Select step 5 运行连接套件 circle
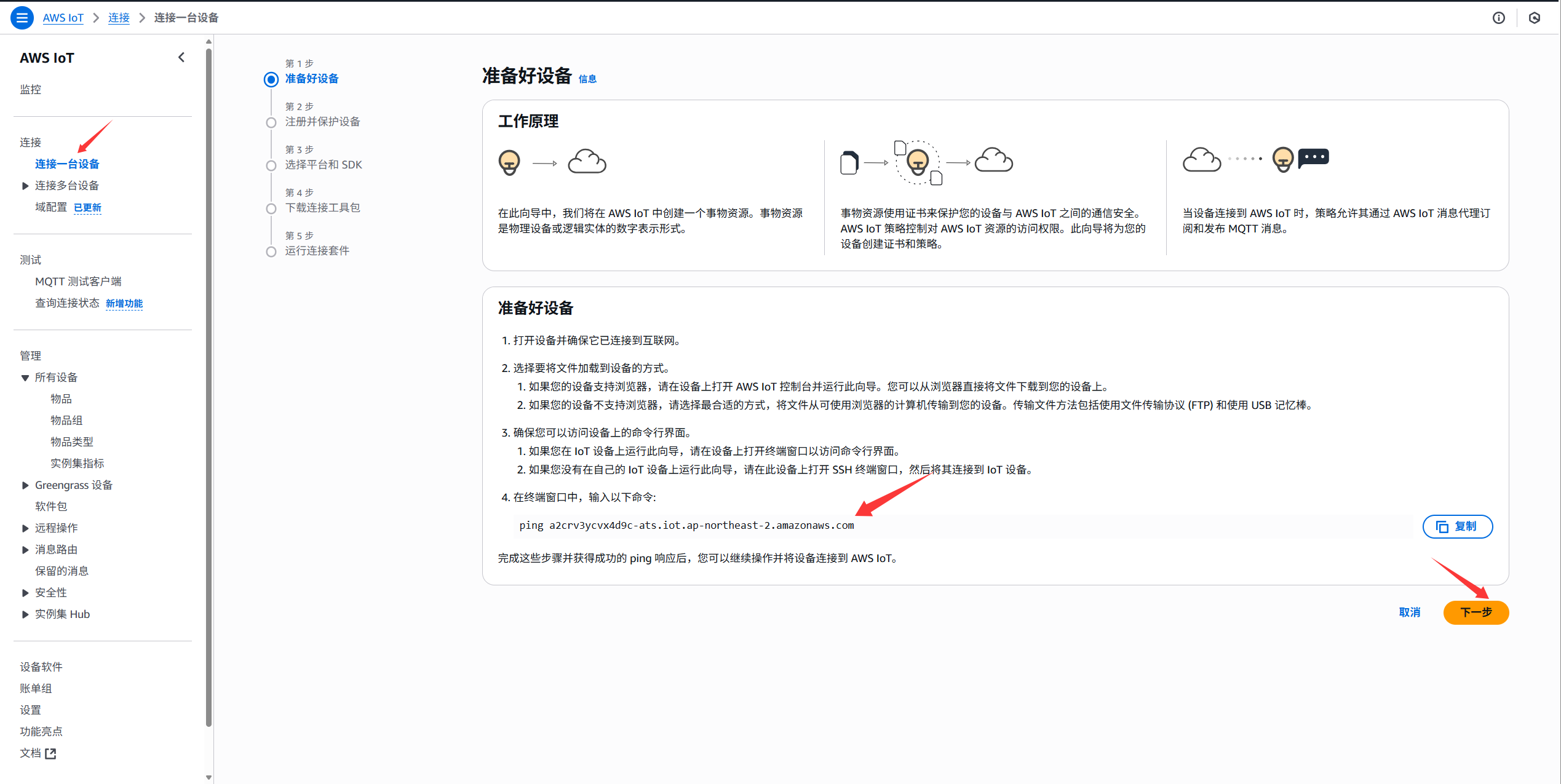Screen dimensions: 1561x784 (x=271, y=251)
